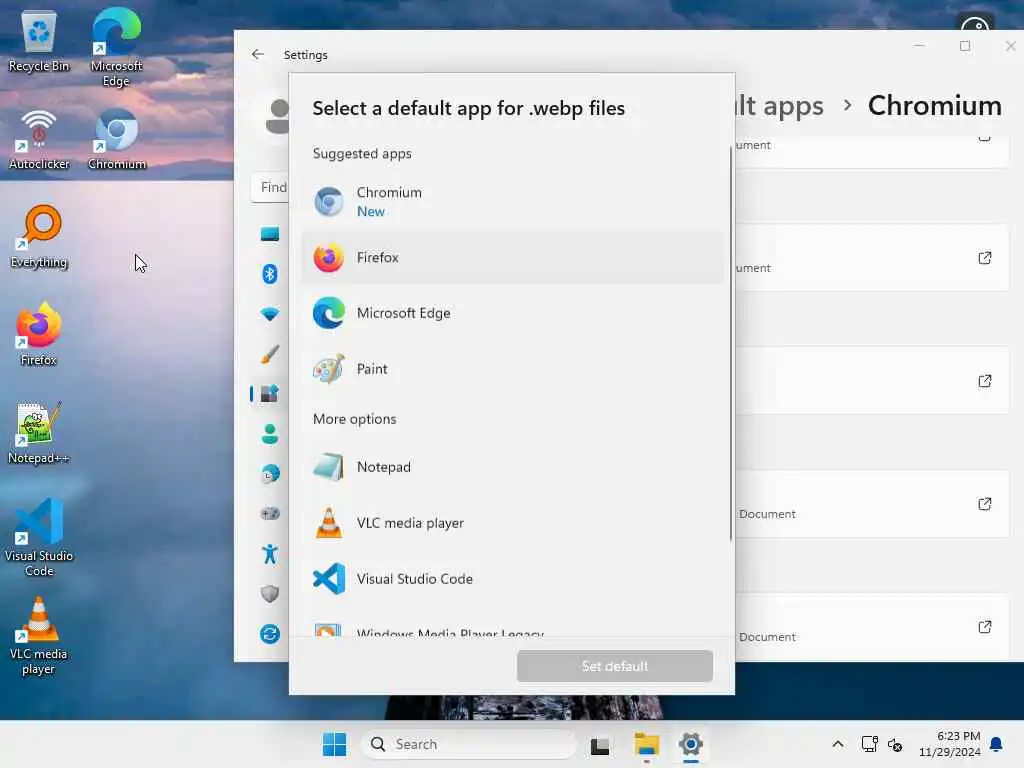Select the Visual Studio Code desktop shortcut
Screen dimensions: 1024x768
[39, 538]
